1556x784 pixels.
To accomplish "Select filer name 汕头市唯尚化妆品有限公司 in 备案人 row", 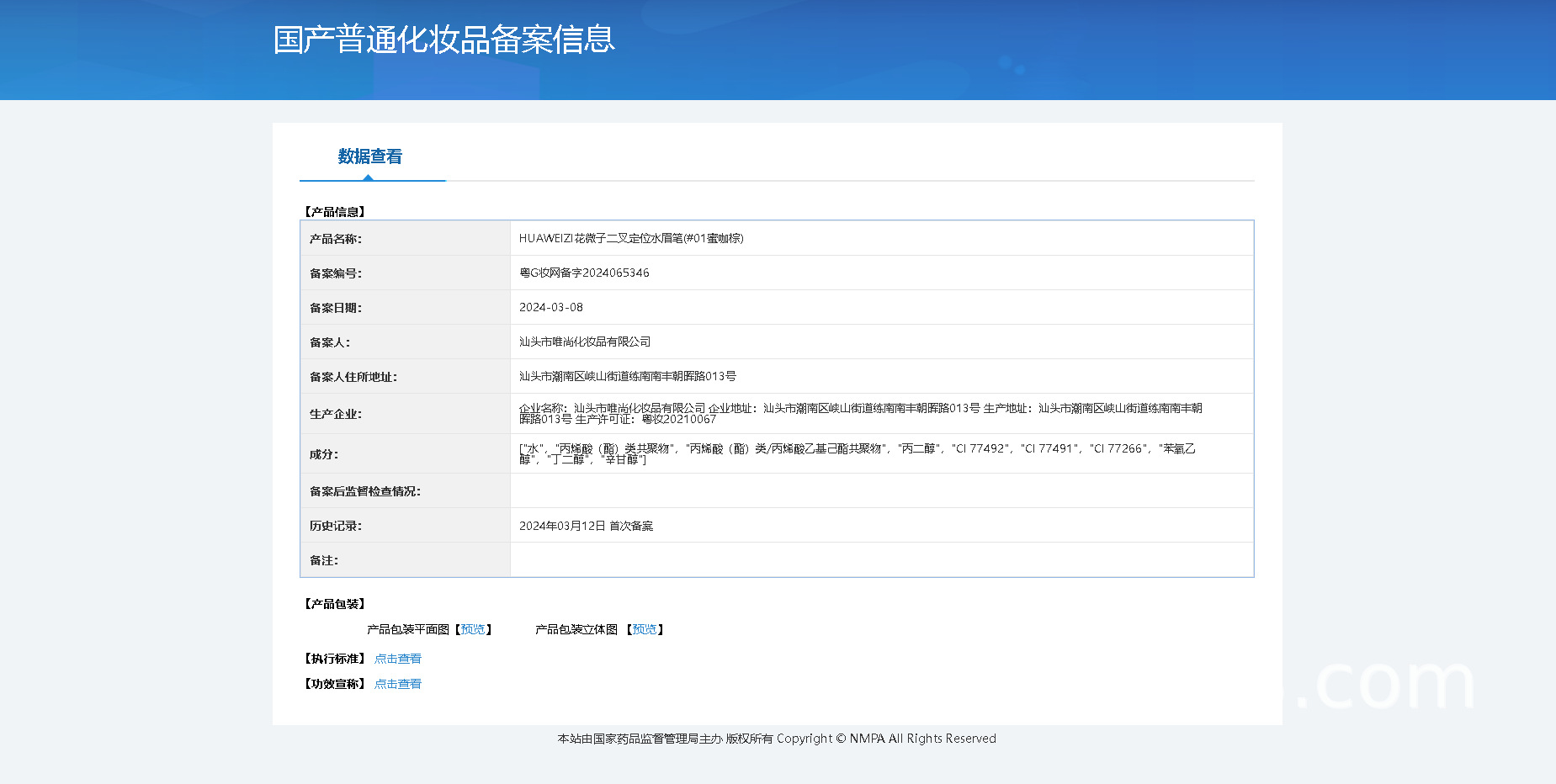I will (585, 342).
